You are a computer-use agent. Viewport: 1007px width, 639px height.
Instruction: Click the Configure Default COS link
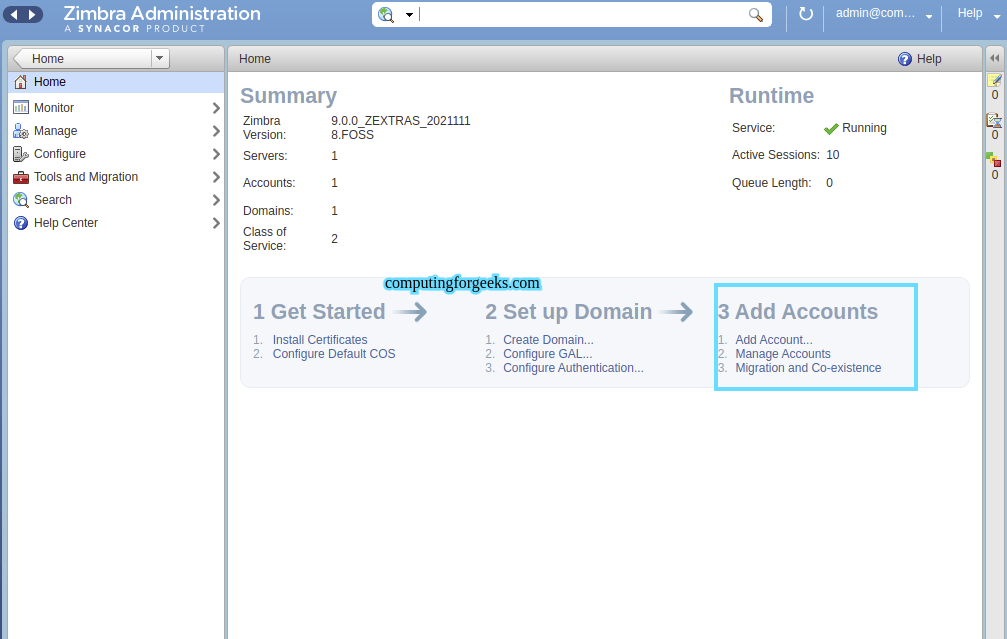click(x=334, y=354)
